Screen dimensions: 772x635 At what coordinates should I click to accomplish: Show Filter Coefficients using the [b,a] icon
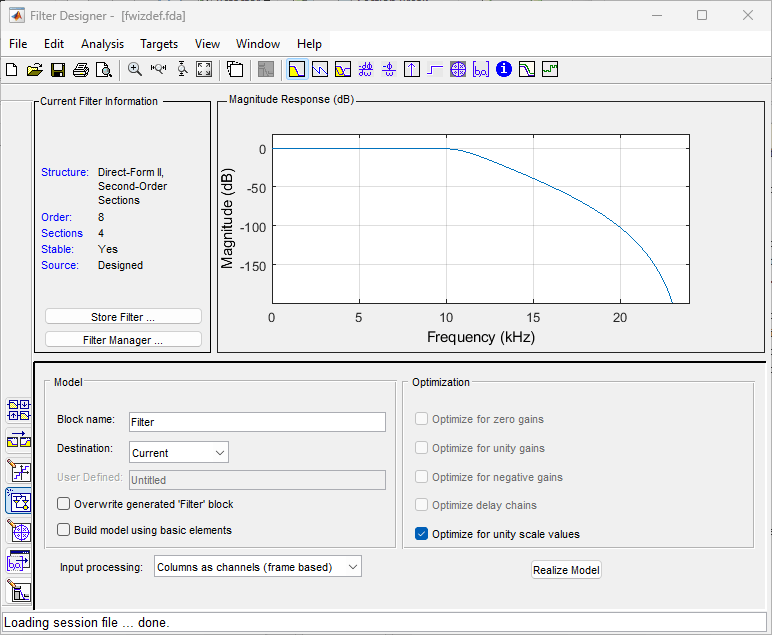(x=481, y=70)
